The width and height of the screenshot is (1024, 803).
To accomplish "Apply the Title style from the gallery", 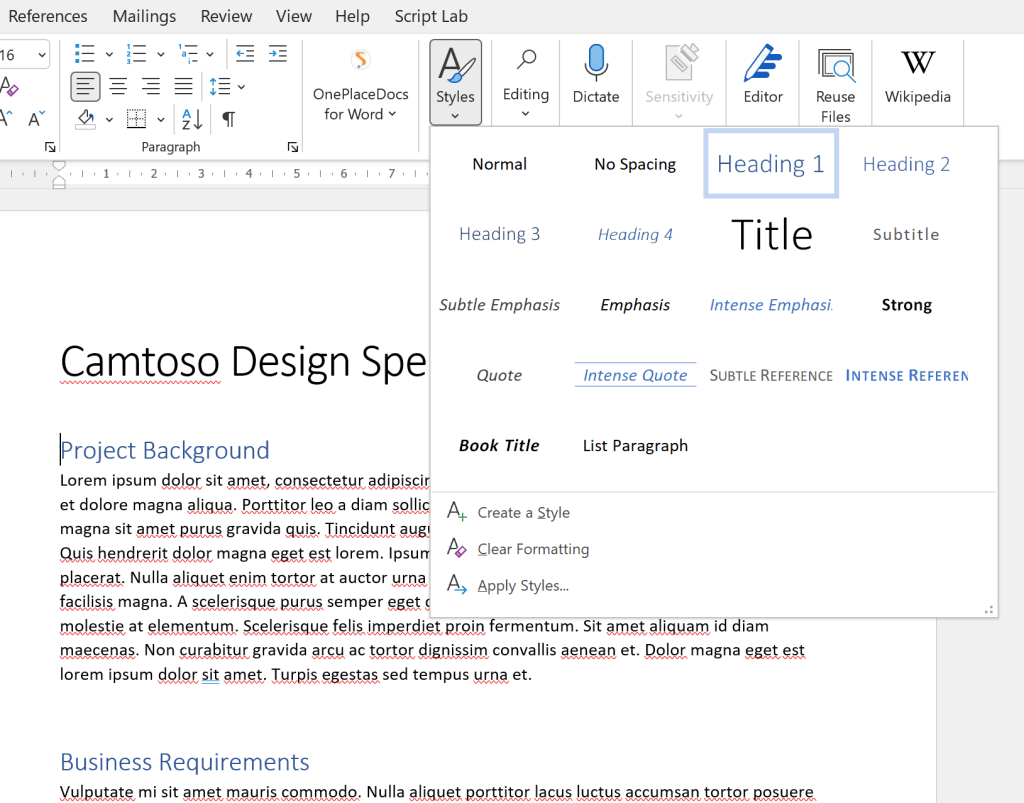I will point(771,235).
